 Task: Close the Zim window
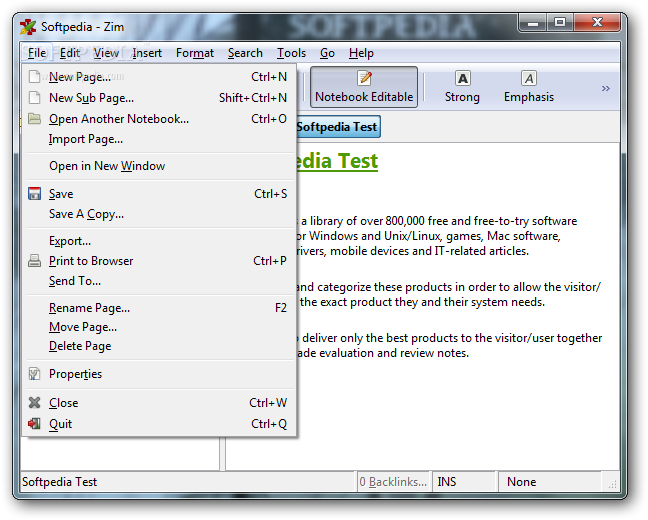click(597, 23)
